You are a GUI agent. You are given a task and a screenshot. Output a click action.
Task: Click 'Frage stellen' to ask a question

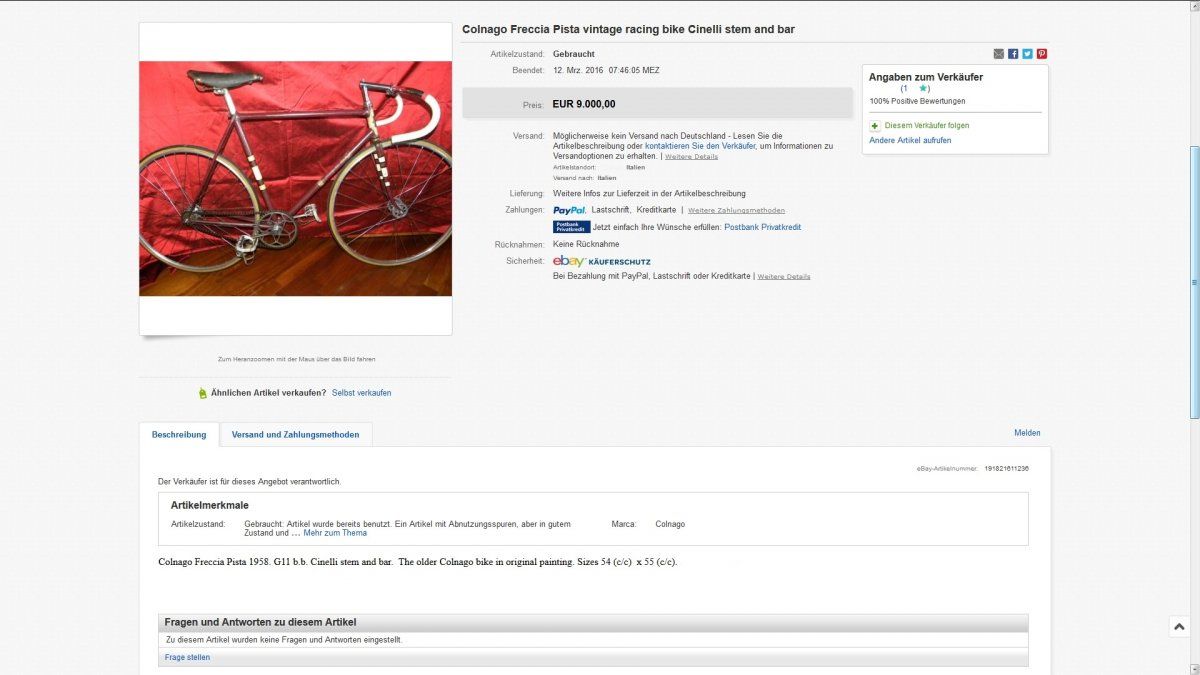188,657
